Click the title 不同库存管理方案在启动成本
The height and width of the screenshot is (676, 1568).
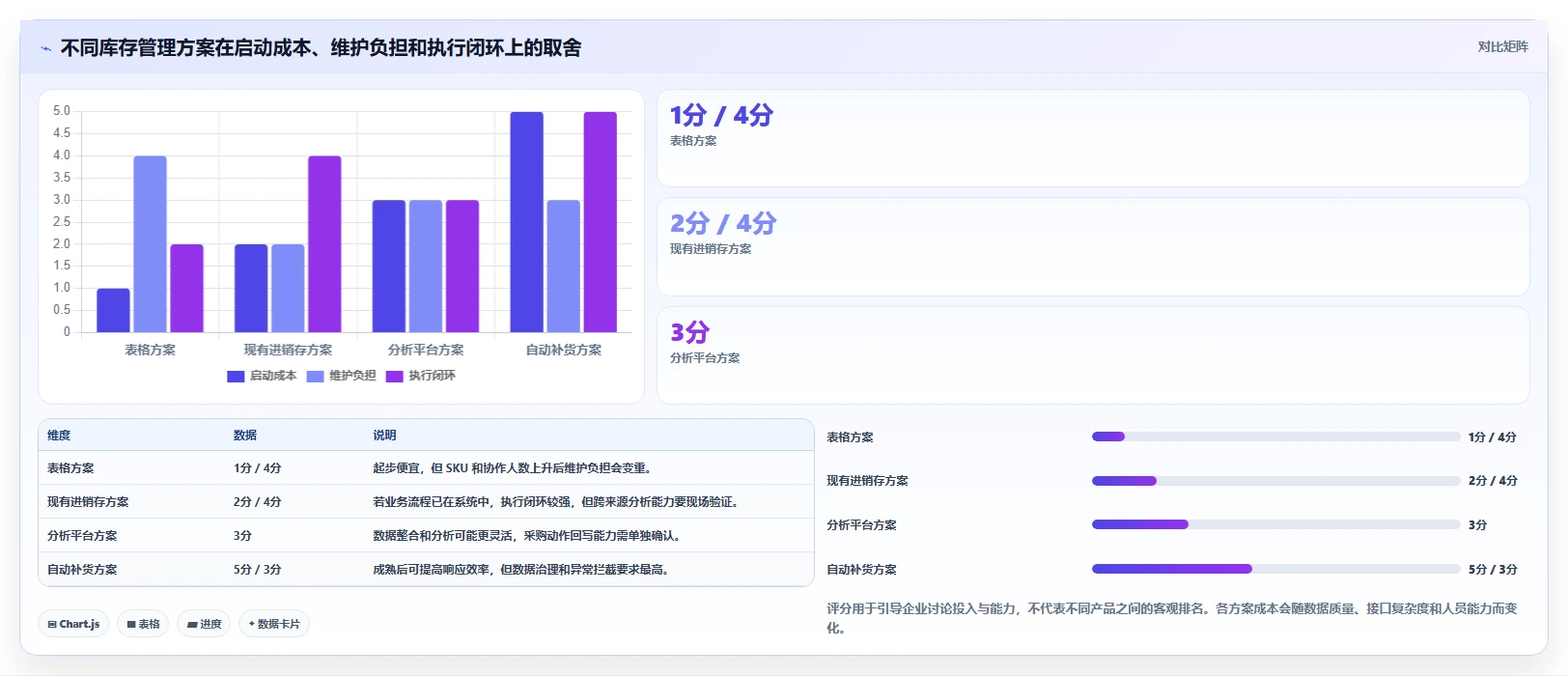(321, 48)
